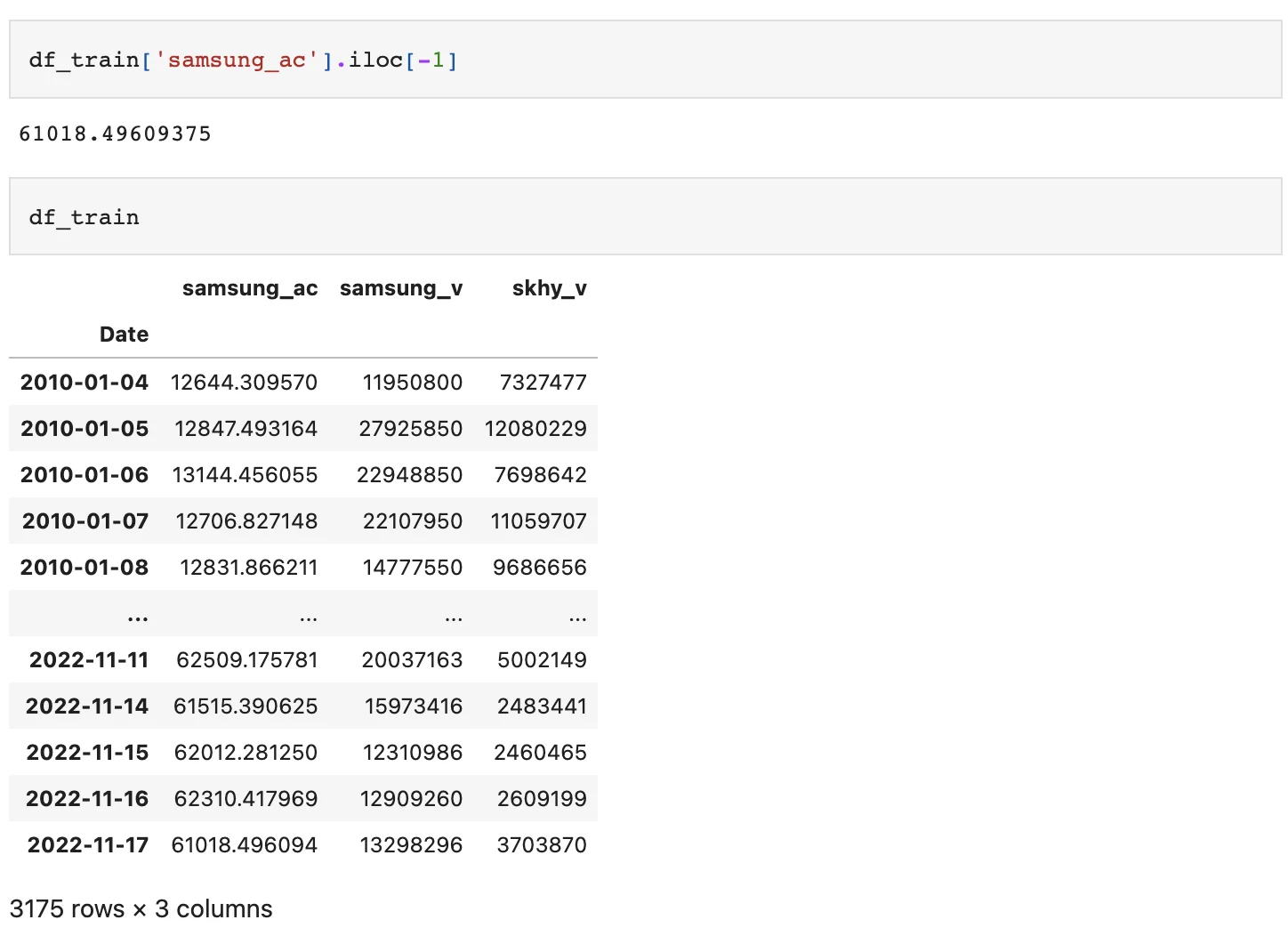The image size is (1288, 936).
Task: Click the samsung_ac value 62509.175781
Action: [246, 660]
